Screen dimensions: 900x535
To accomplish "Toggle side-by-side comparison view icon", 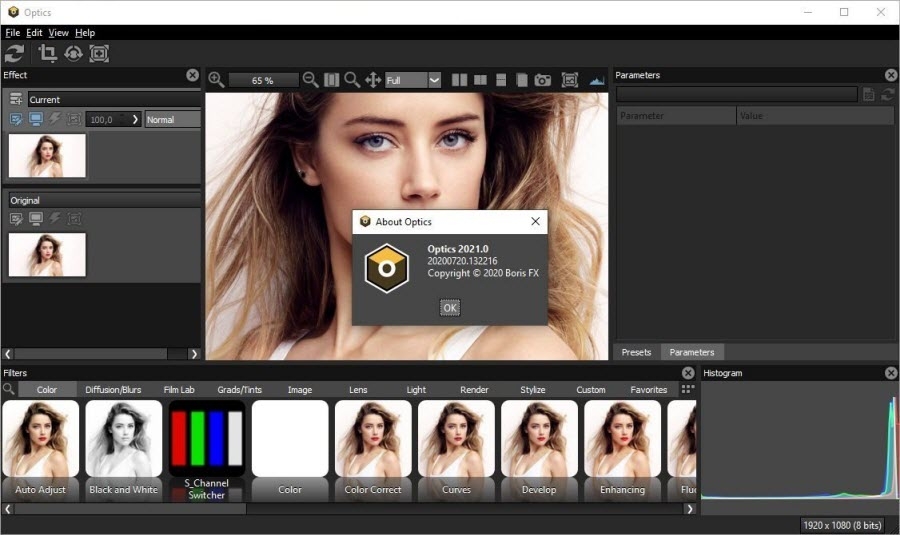I will pyautogui.click(x=459, y=80).
